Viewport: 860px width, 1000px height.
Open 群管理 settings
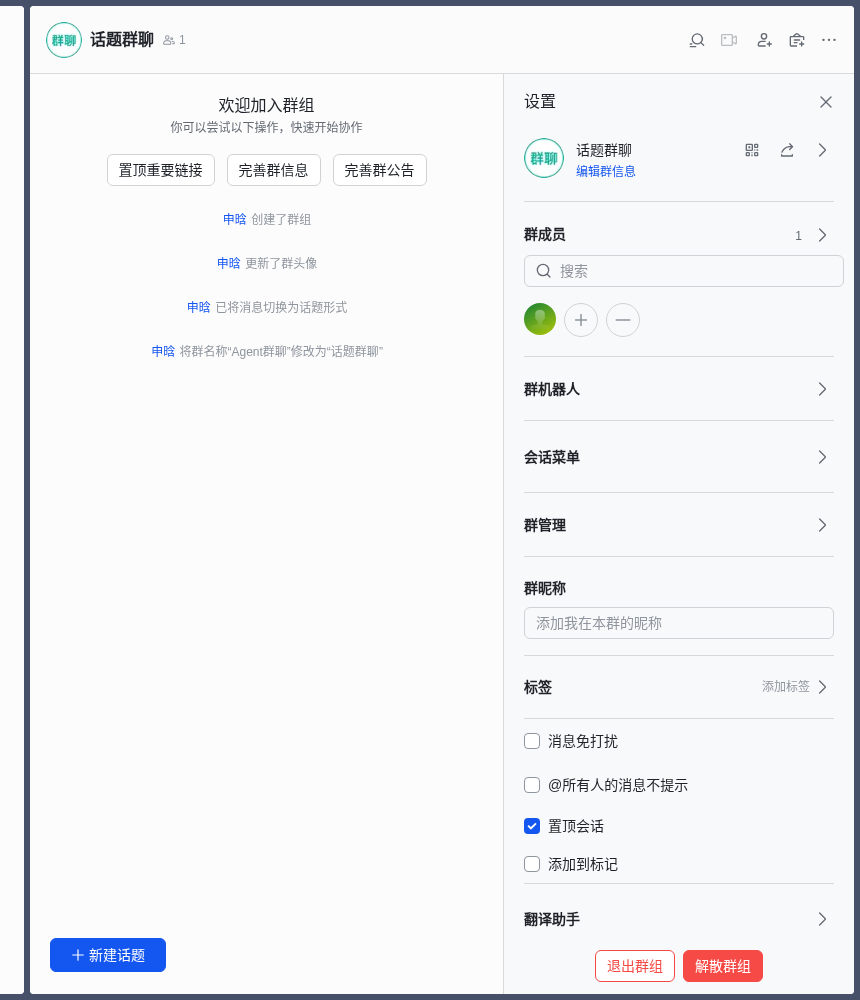pos(679,526)
